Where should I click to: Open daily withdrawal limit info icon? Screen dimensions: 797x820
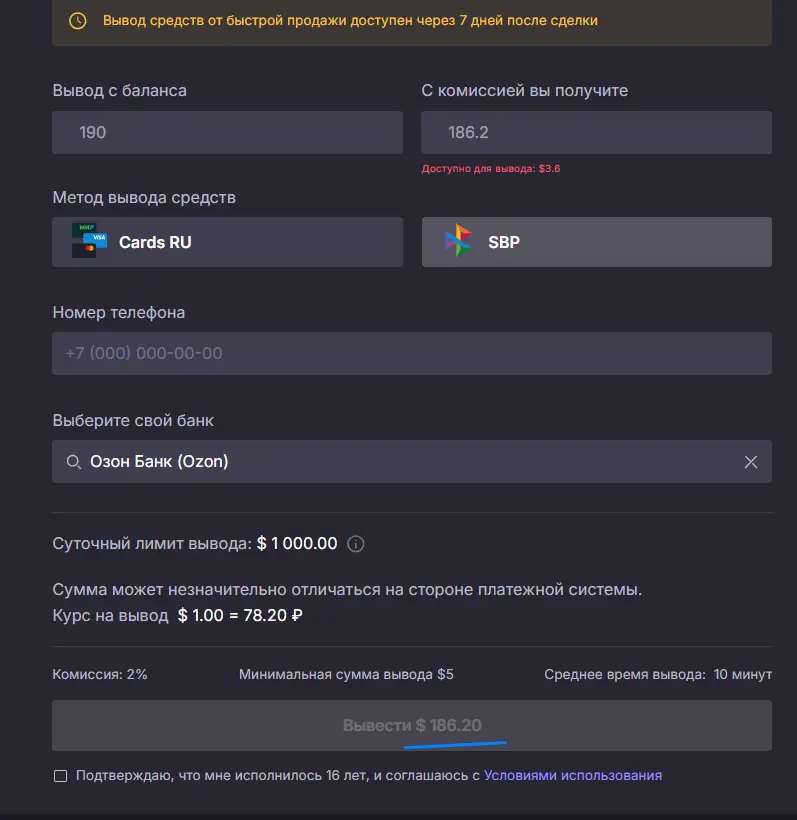356,544
